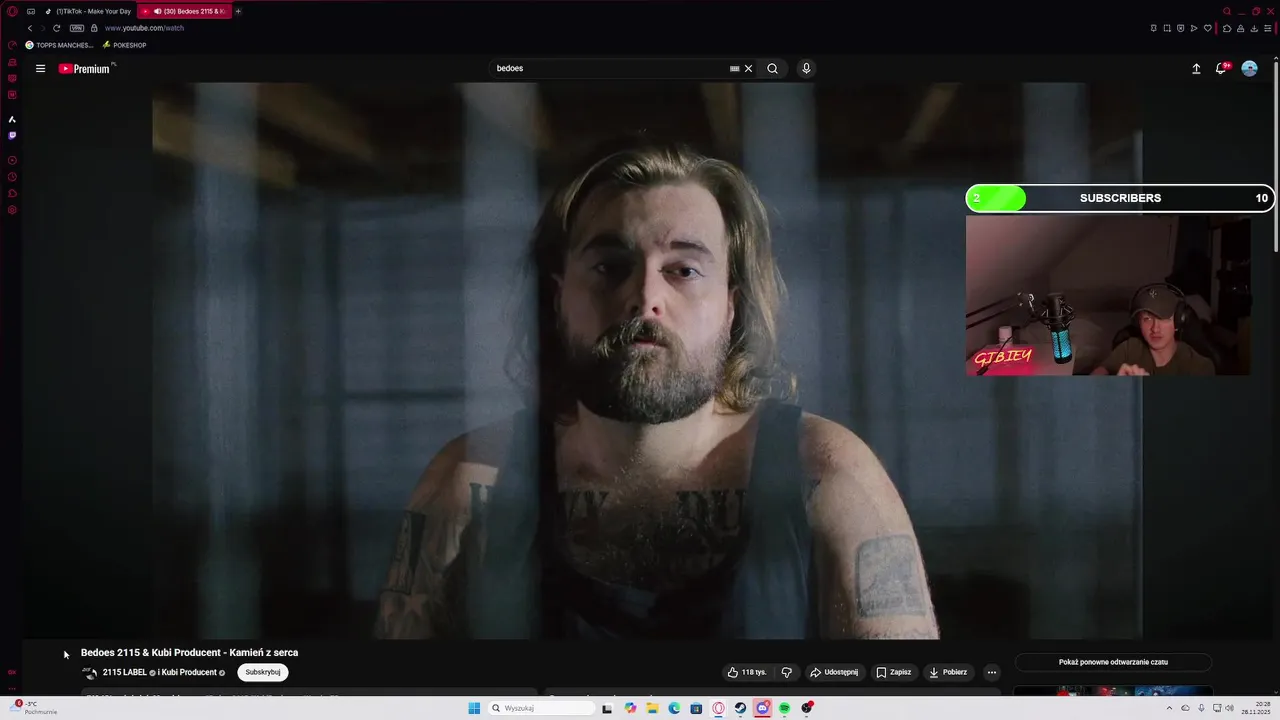Show chat replay via Pokaż ponowne odtwarzanie czatu

coord(1113,662)
